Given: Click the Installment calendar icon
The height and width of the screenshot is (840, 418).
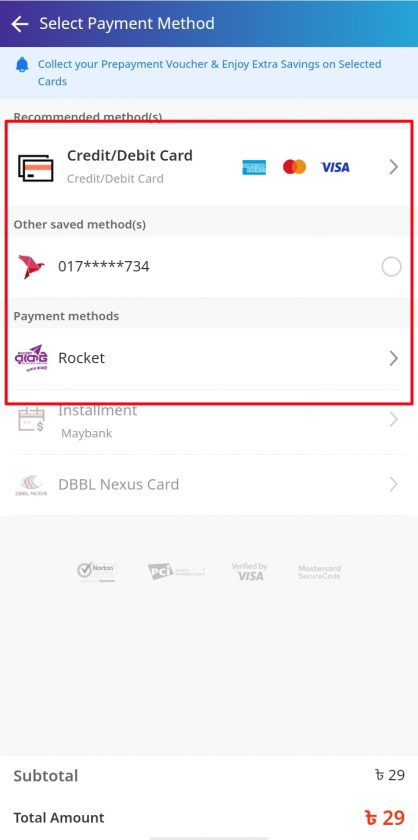Looking at the screenshot, I should 31,419.
